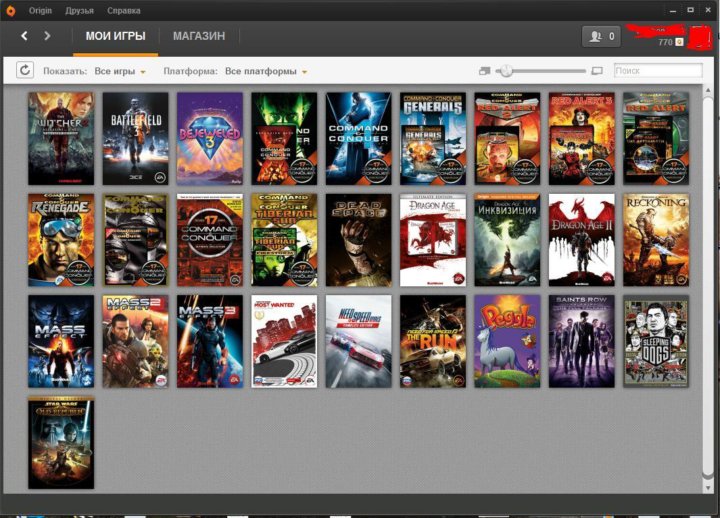
Task: Click the large tiles view icon
Action: pyautogui.click(x=597, y=71)
